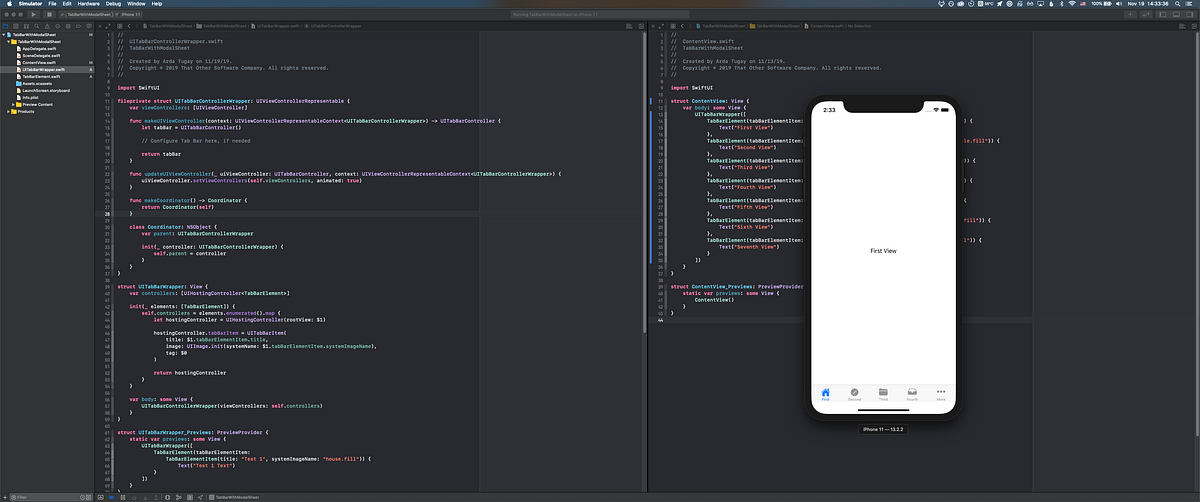Click UITabBarControllerWrapper symbol in jump bar

(x=331, y=26)
